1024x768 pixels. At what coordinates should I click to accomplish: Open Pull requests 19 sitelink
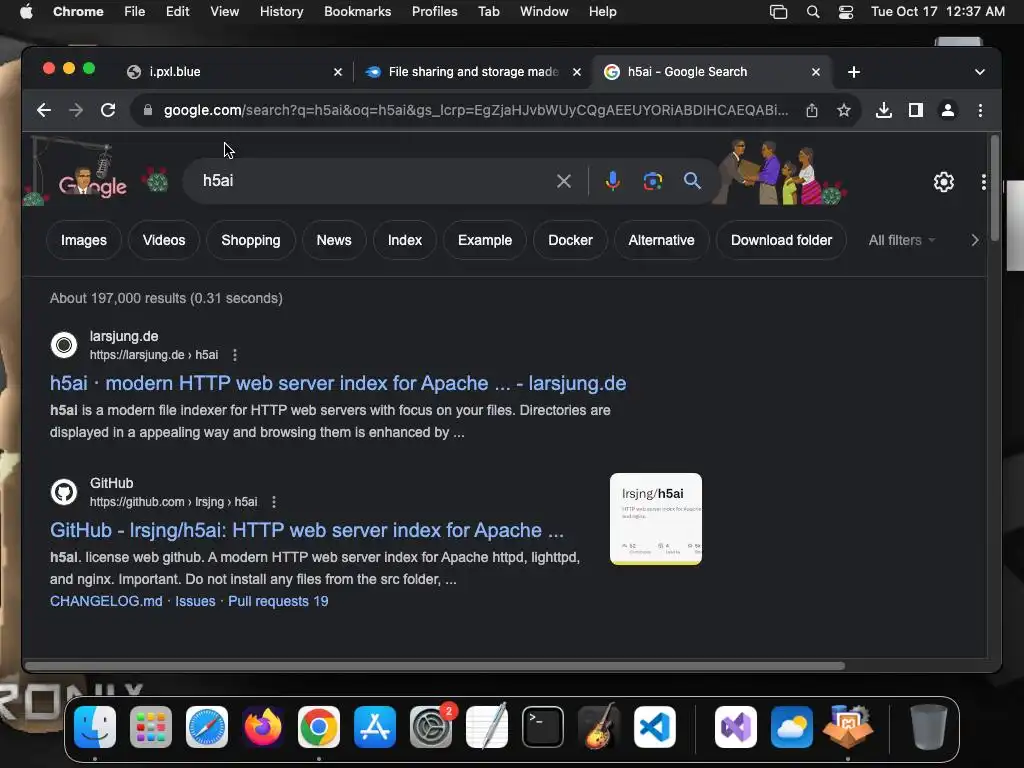tap(278, 601)
